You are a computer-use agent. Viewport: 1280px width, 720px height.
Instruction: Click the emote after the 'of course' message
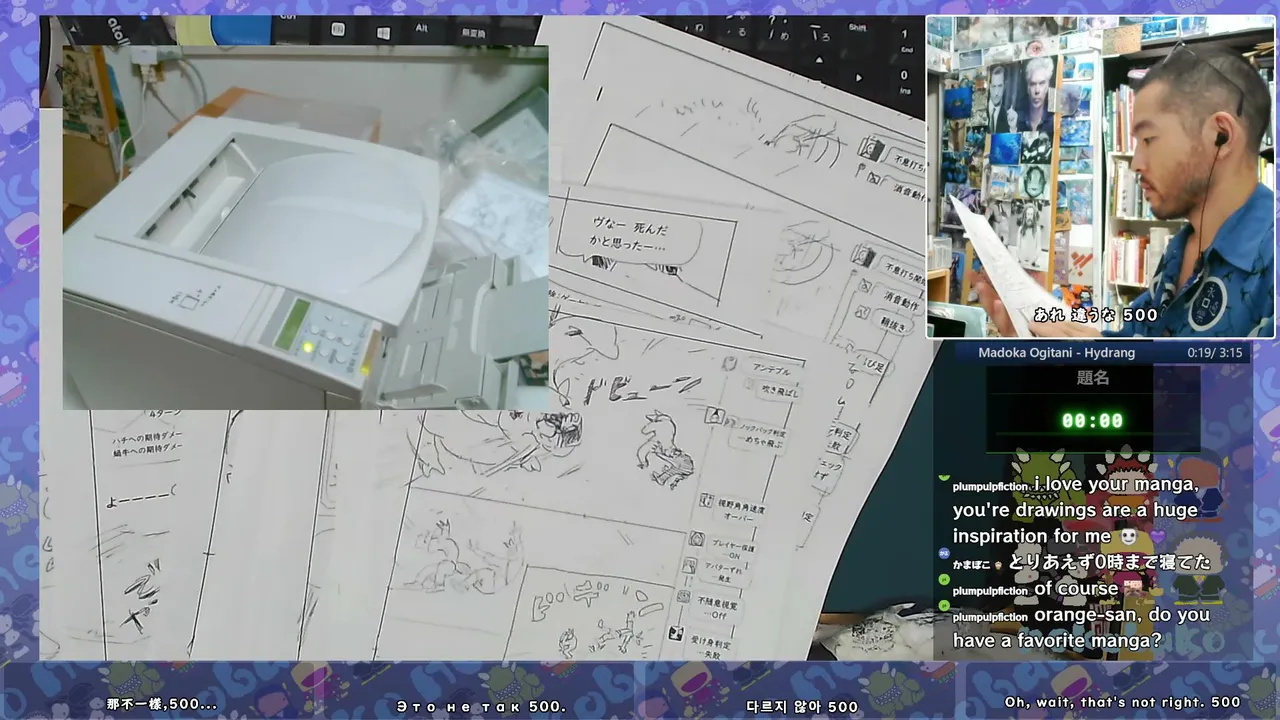(x=1133, y=589)
